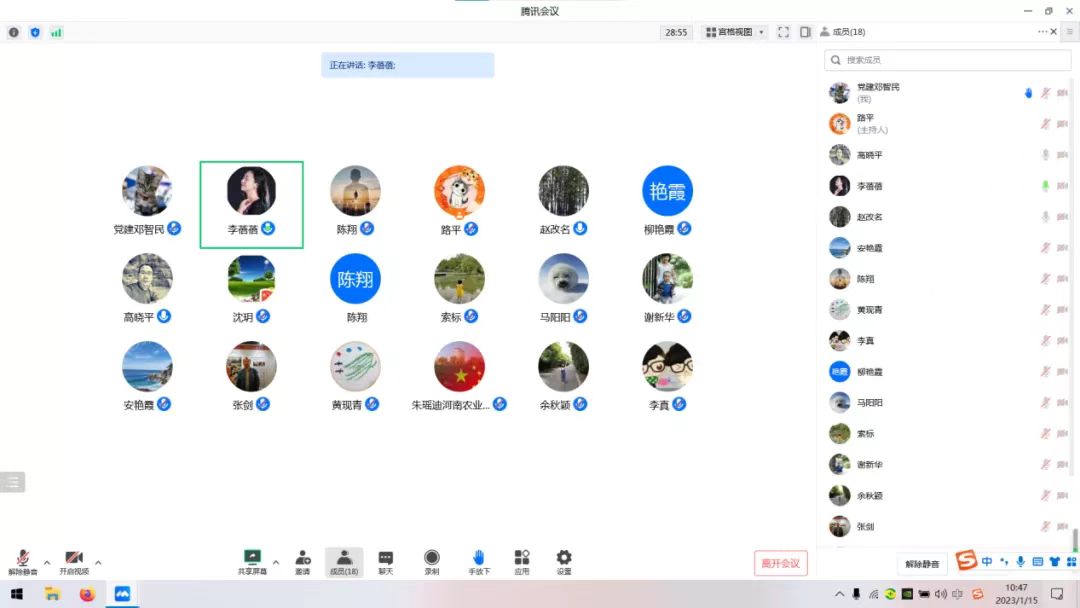Open the three-dots menu in members panel
The height and width of the screenshot is (608, 1080).
click(1042, 32)
